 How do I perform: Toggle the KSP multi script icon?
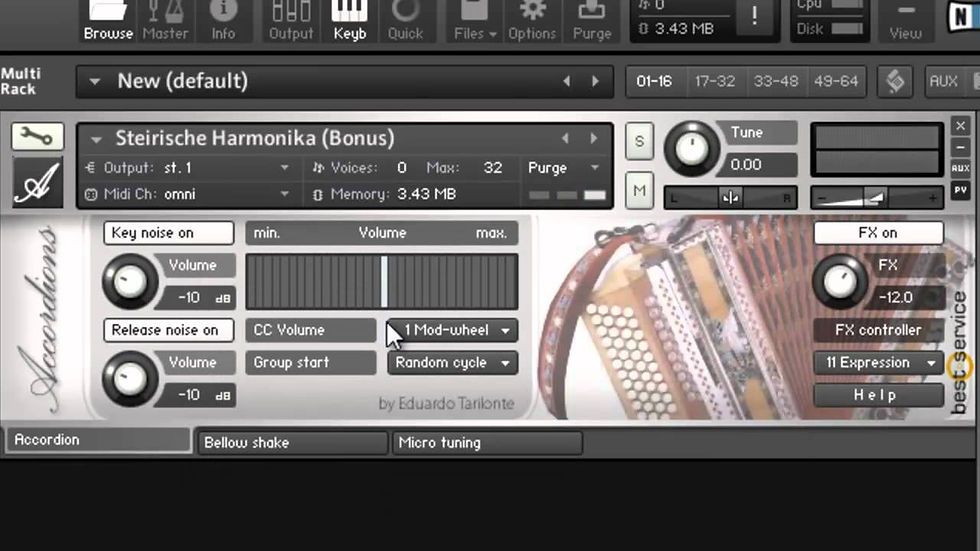point(895,81)
